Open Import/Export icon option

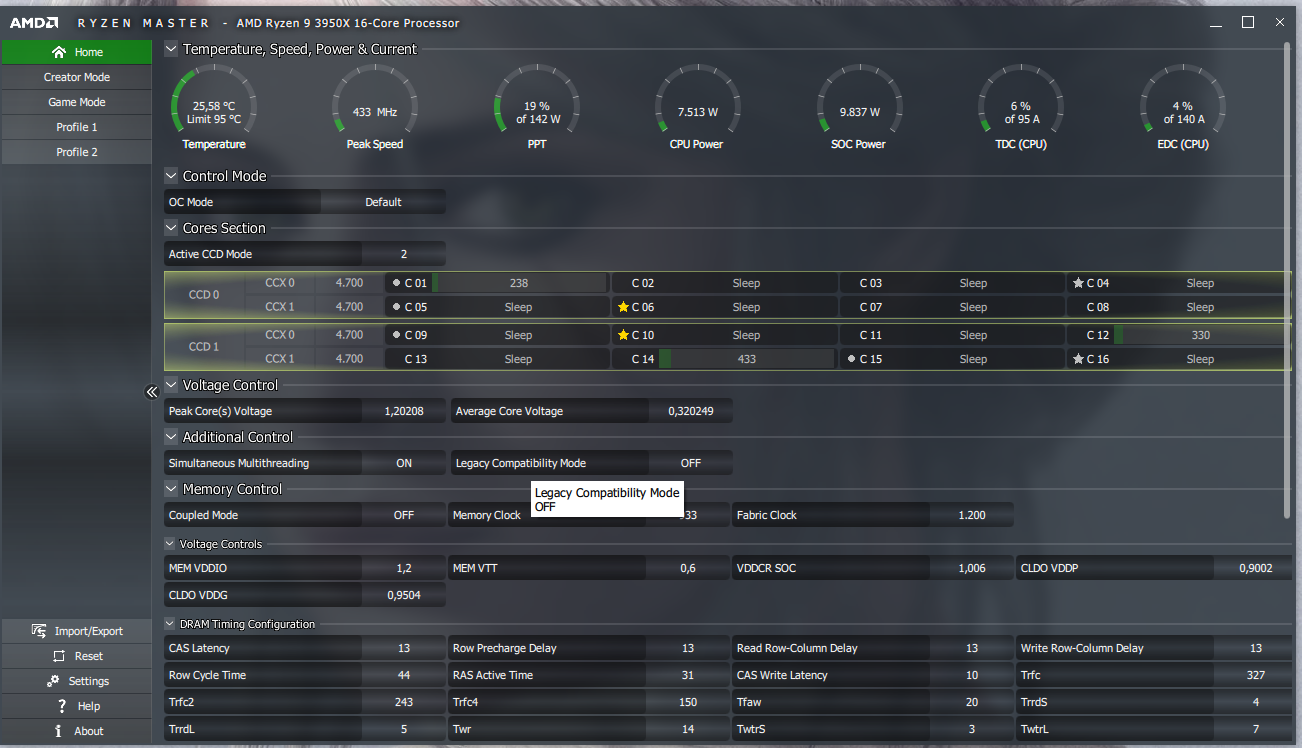[x=39, y=631]
